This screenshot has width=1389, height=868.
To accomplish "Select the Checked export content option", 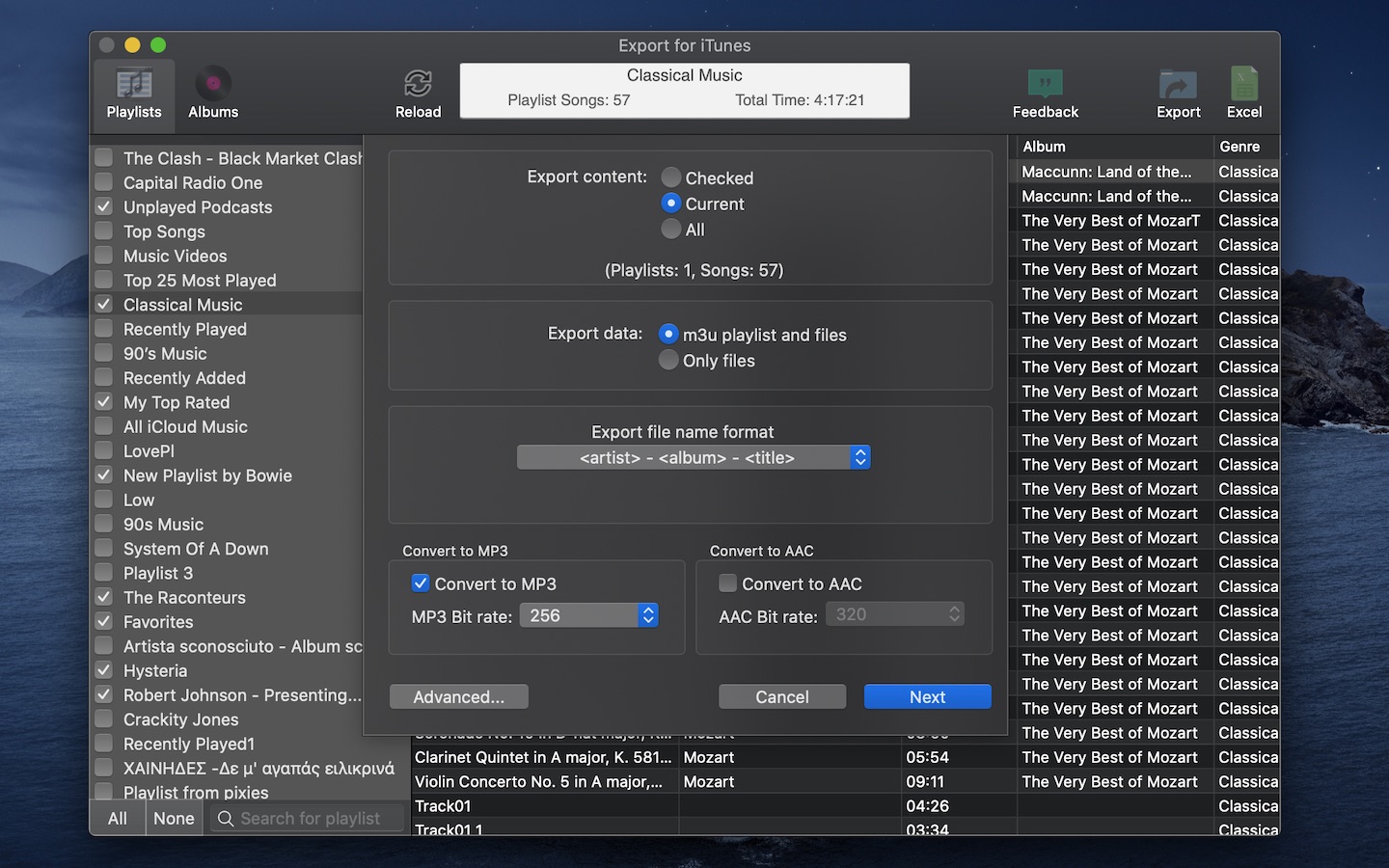I will tap(671, 177).
